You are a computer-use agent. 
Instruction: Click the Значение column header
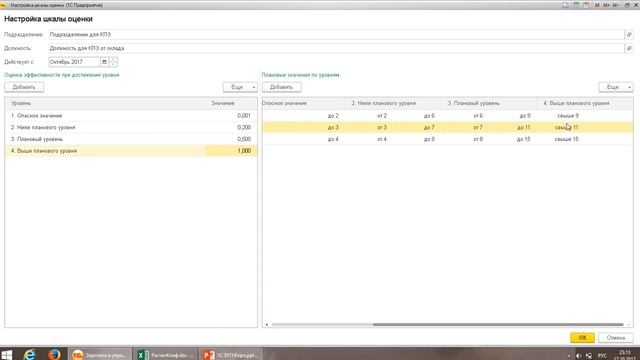[x=231, y=104]
